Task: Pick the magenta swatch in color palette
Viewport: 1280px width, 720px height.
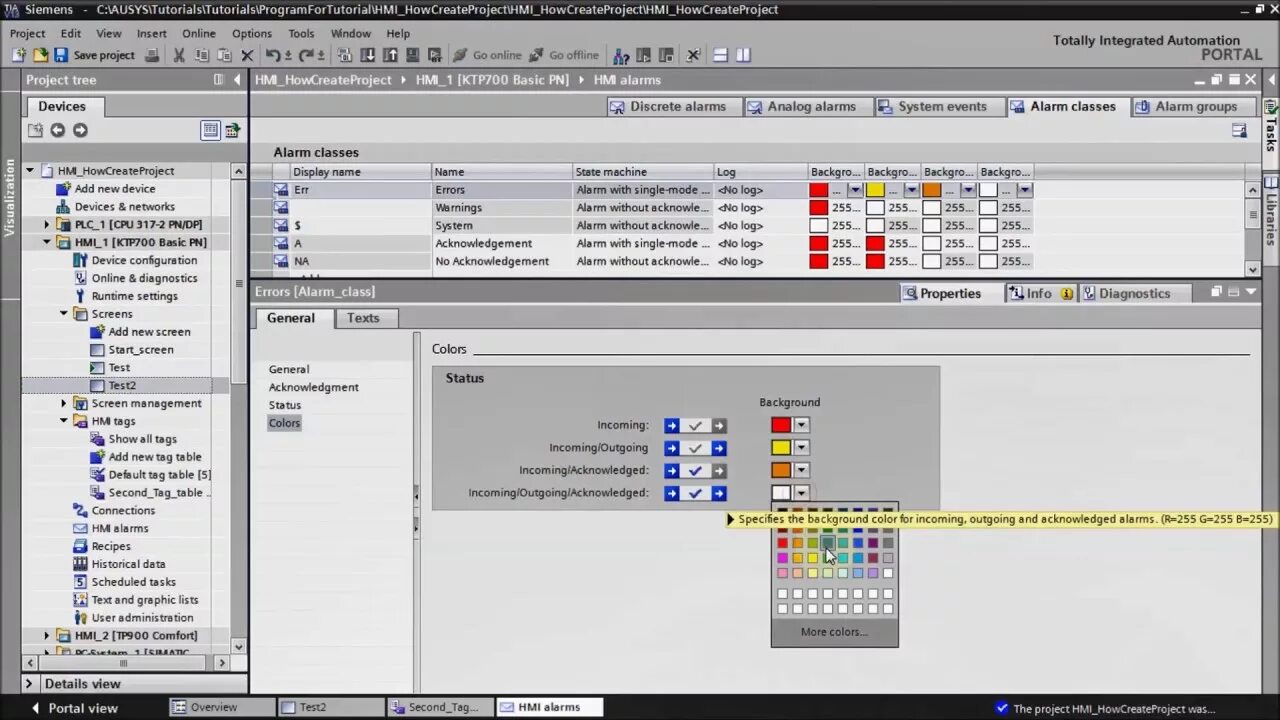Action: tap(783, 558)
